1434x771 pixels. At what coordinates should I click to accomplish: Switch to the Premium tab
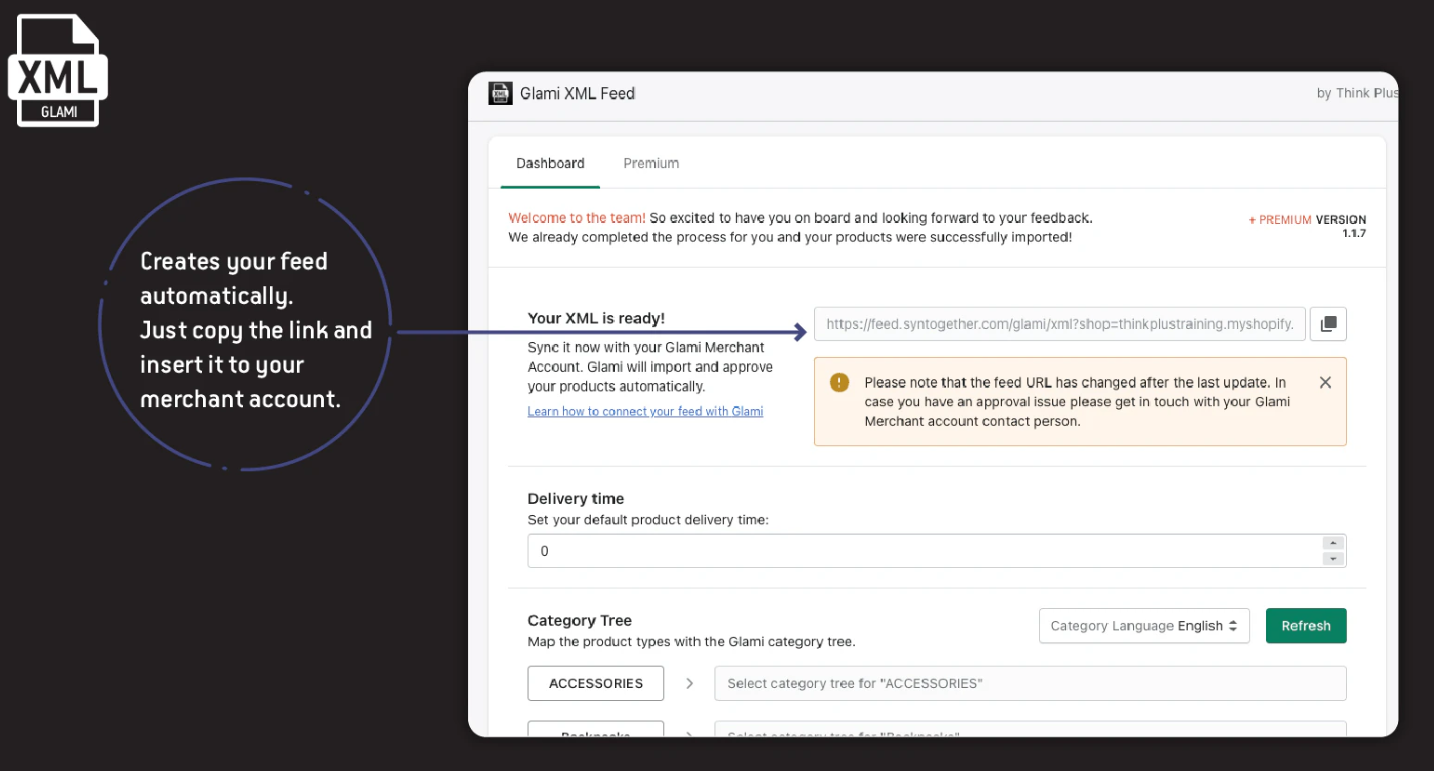[x=651, y=163]
